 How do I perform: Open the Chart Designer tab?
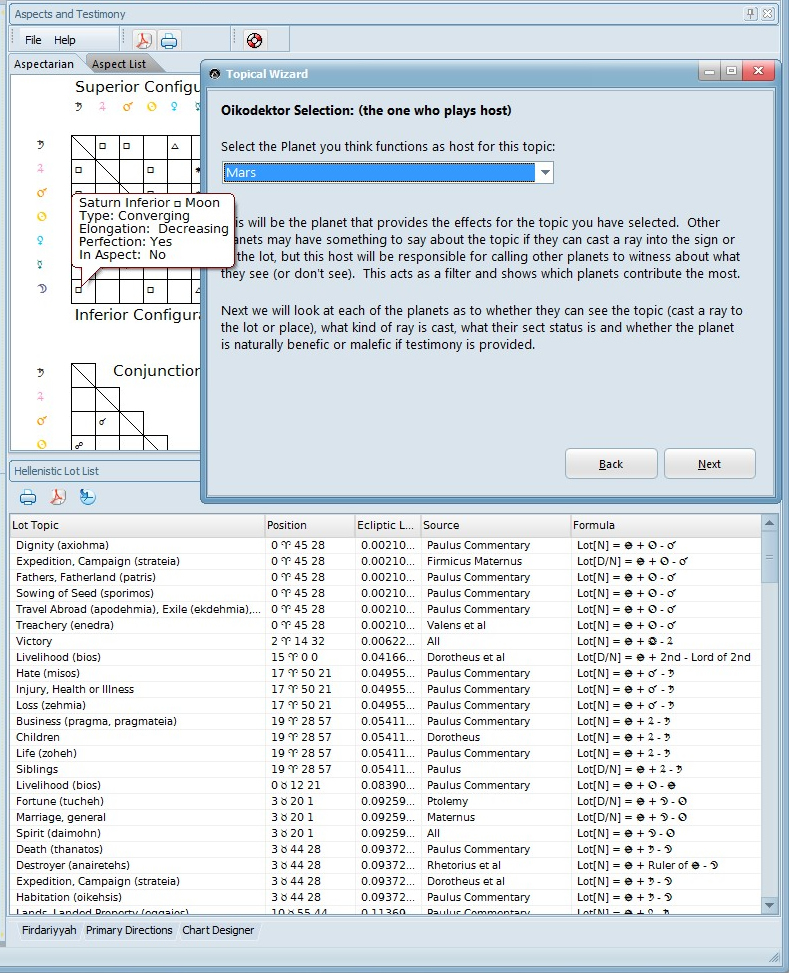click(x=218, y=930)
